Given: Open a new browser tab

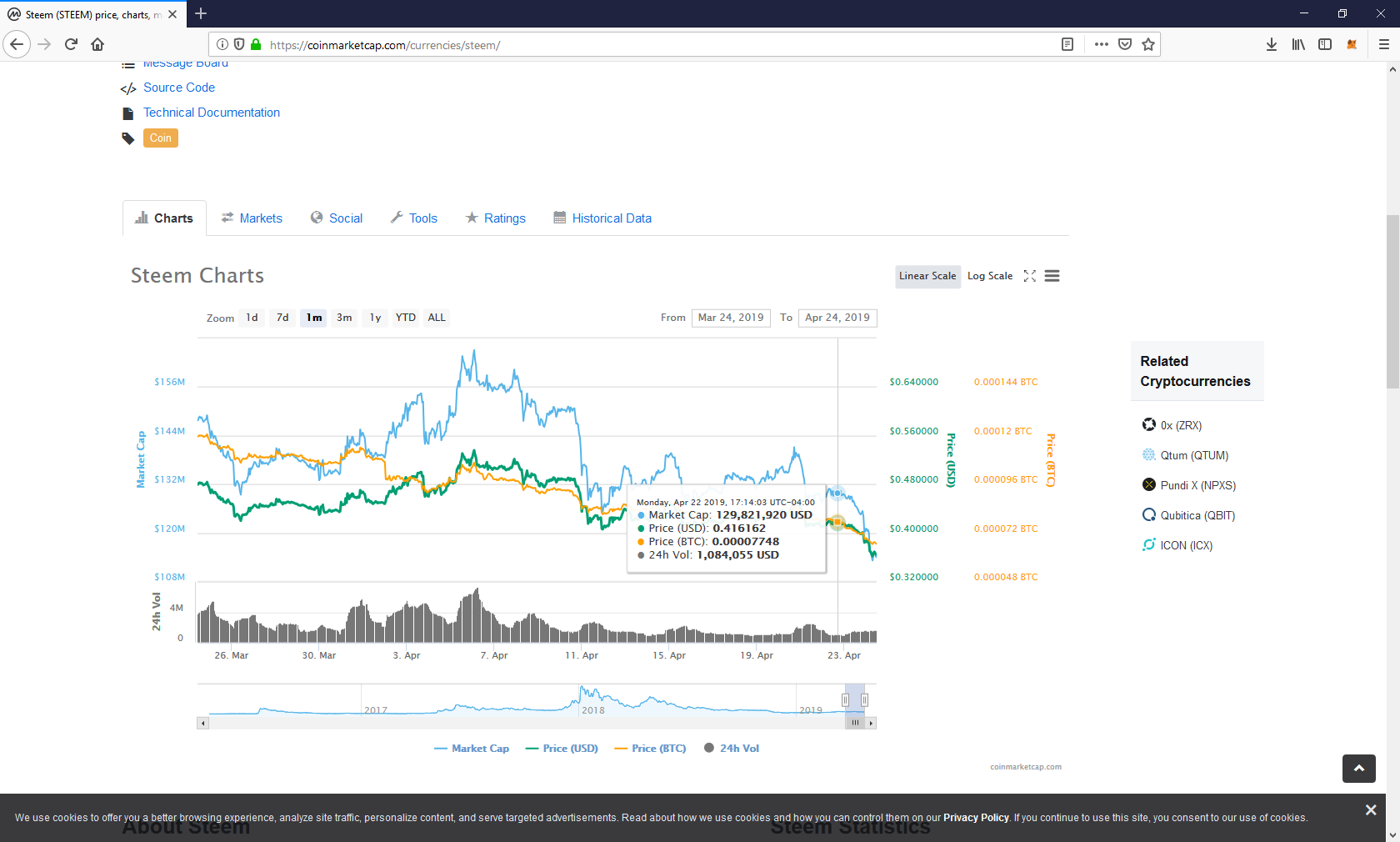Looking at the screenshot, I should (201, 13).
